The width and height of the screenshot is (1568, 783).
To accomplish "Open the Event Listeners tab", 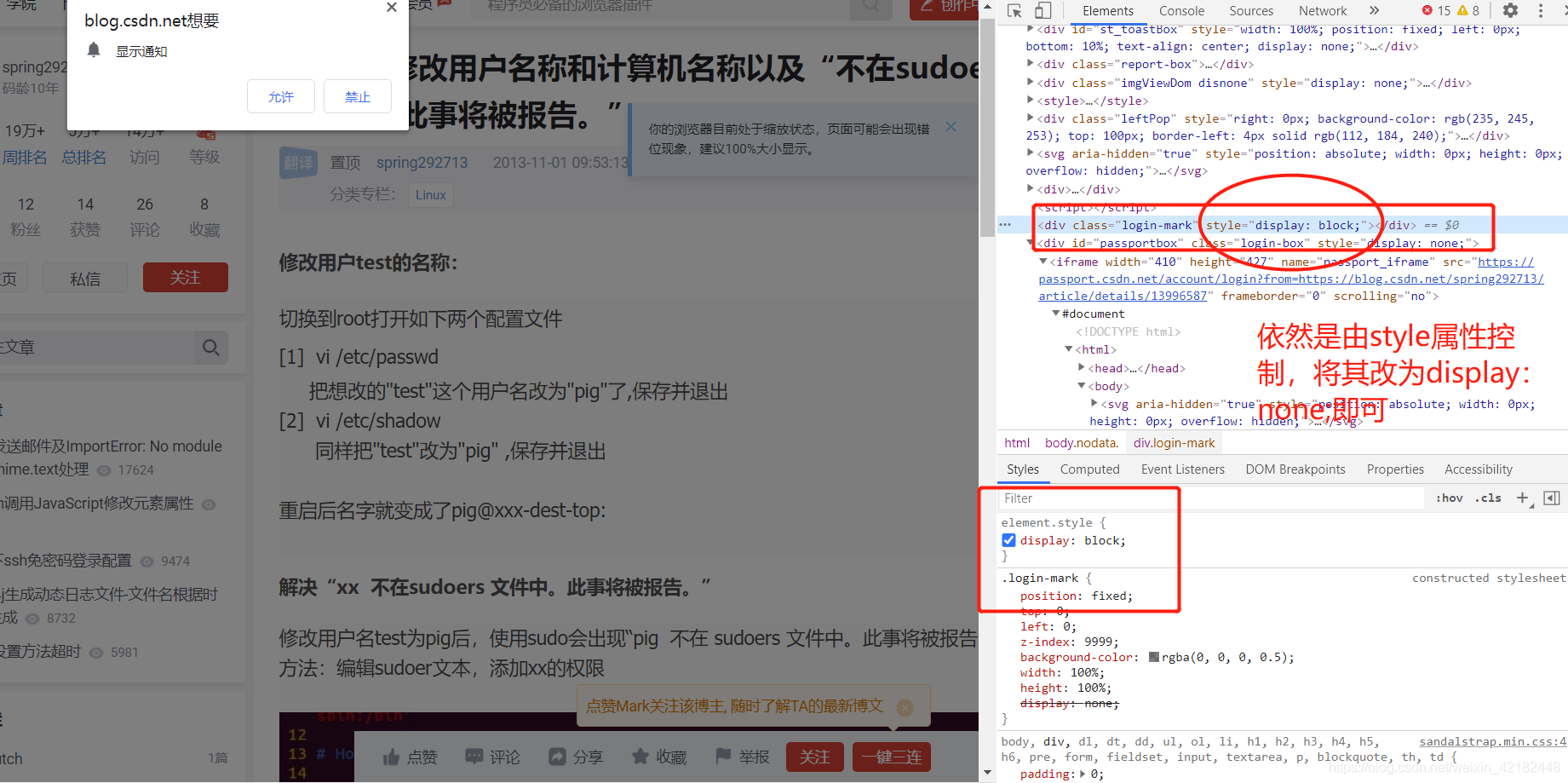I will 1182,469.
